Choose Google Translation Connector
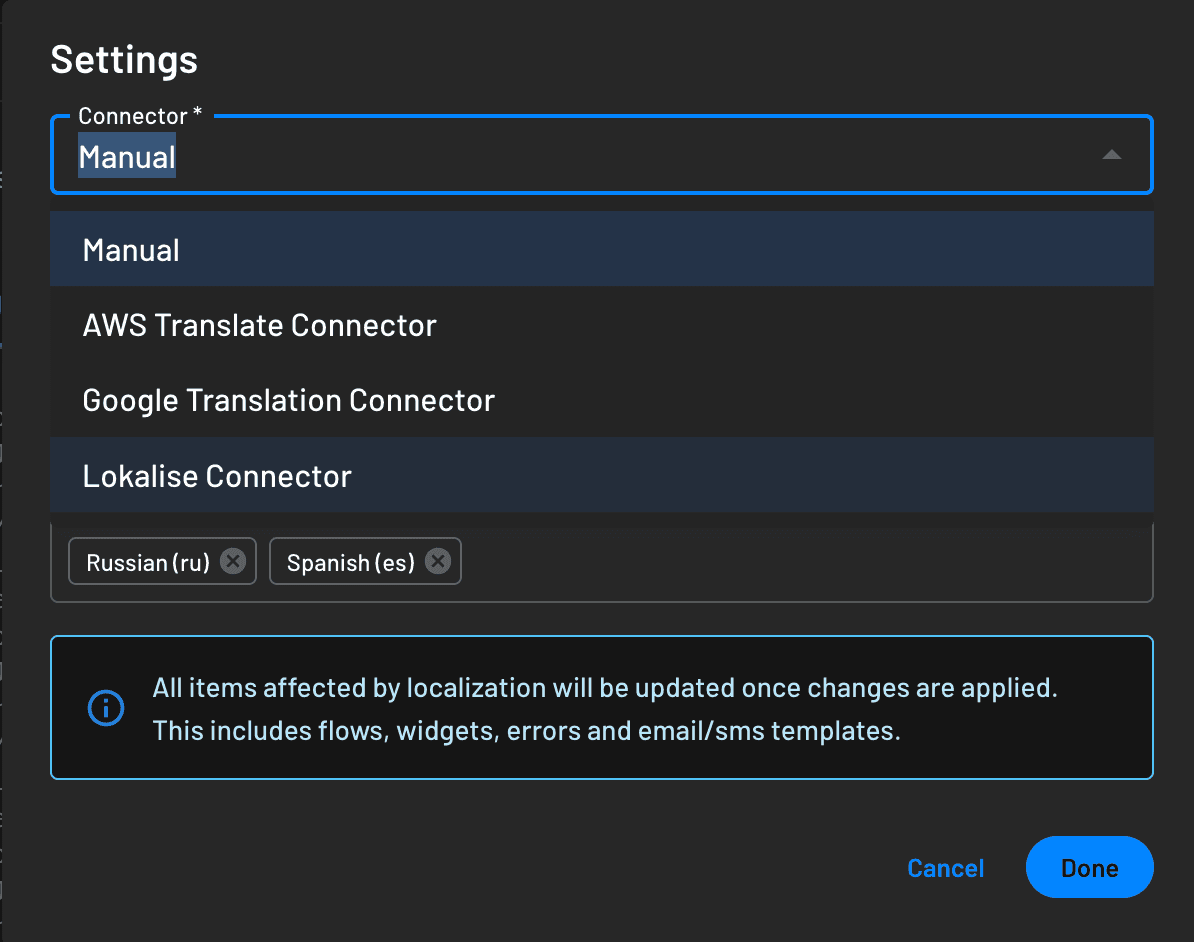 (288, 400)
